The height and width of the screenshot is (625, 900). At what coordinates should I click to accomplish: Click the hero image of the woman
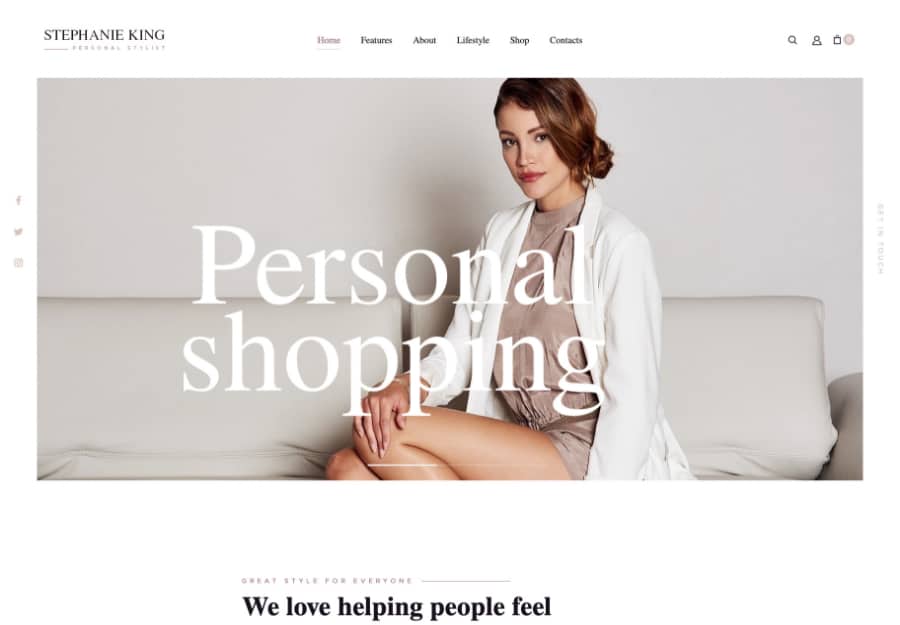449,279
